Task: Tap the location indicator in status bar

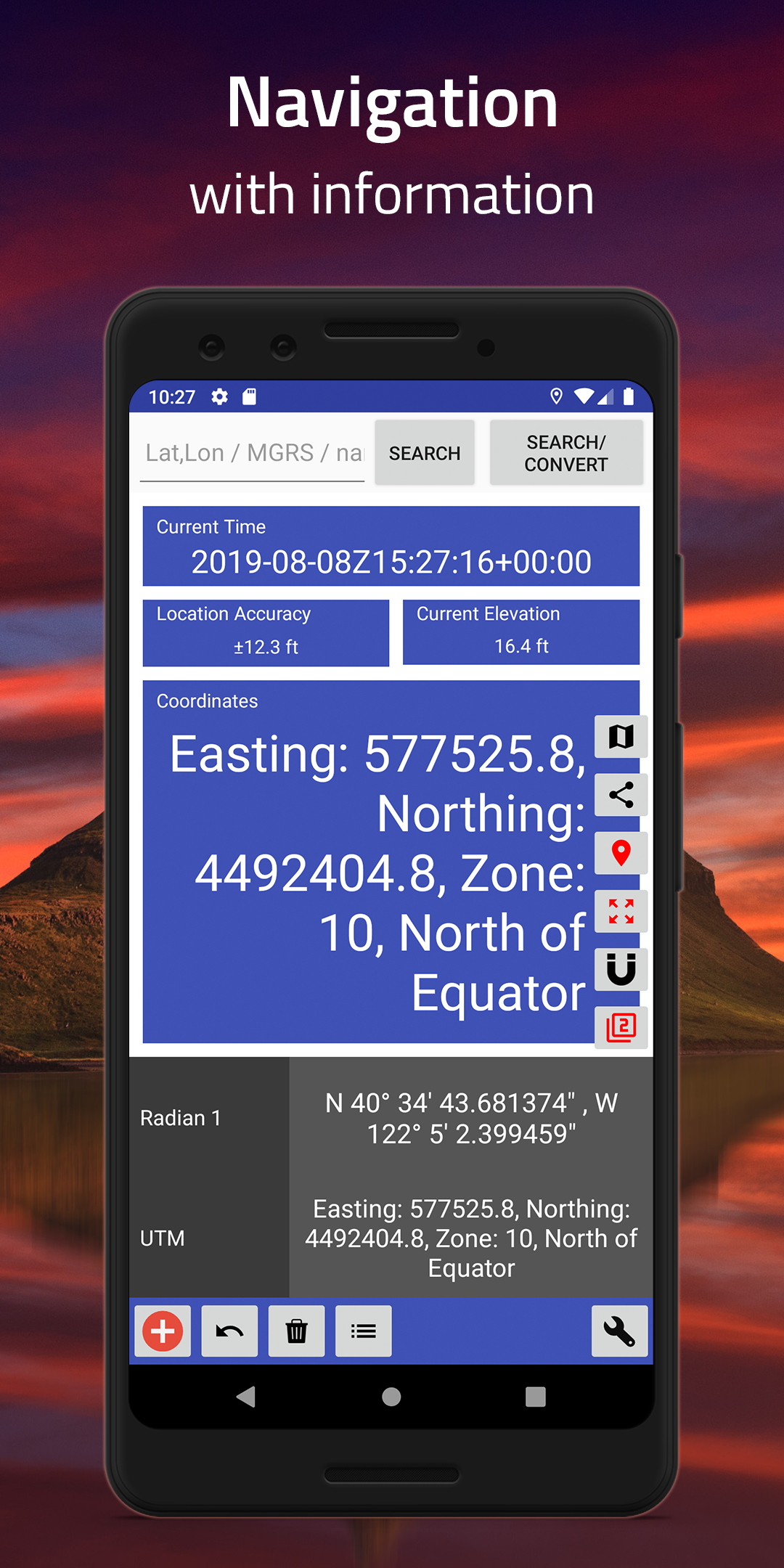Action: [x=556, y=396]
